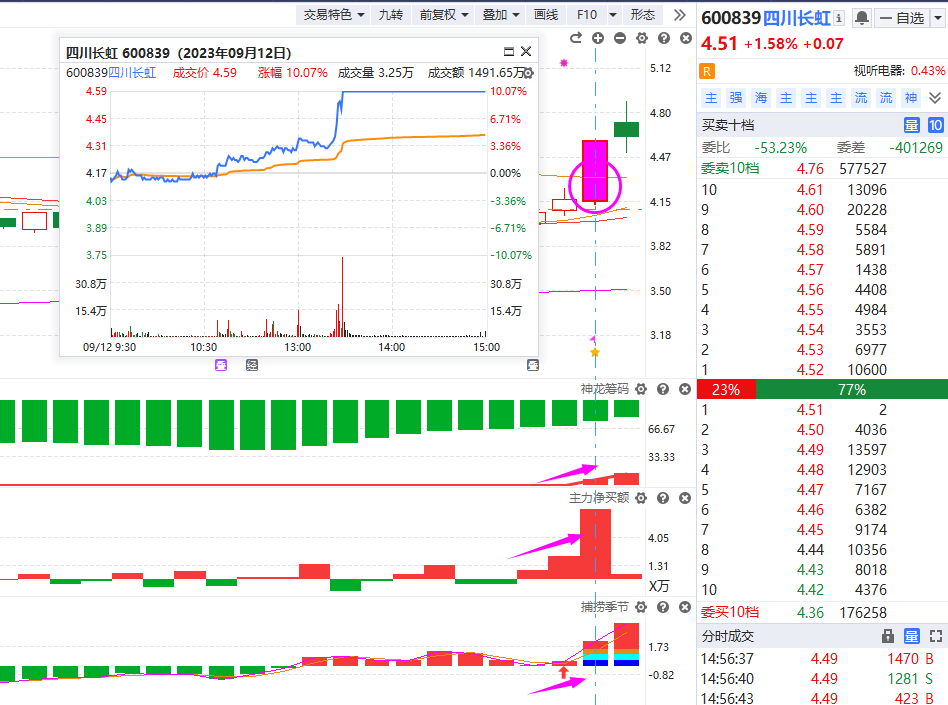Screen dimensions: 948x705
Task: Expand the arrow next to F10
Action: 613,15
